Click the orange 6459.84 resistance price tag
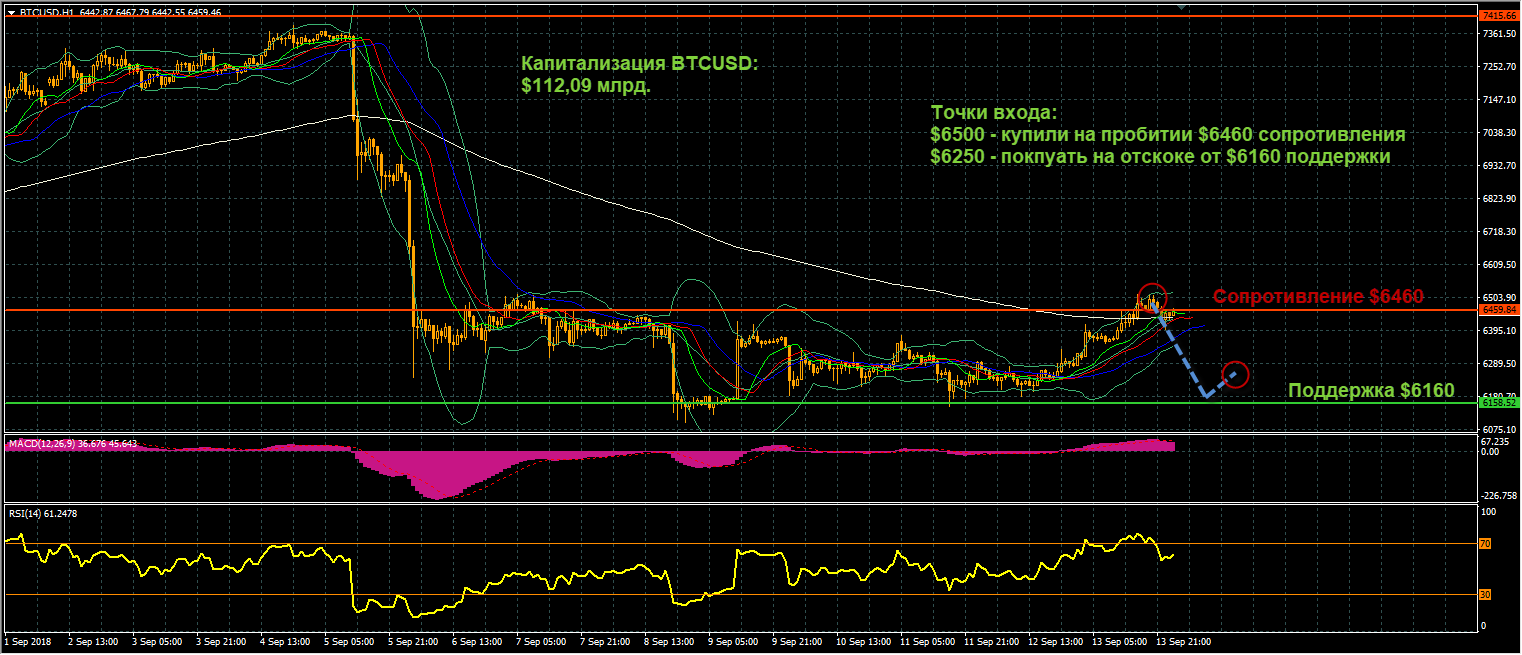This screenshot has width=1522, height=655. tap(1498, 310)
